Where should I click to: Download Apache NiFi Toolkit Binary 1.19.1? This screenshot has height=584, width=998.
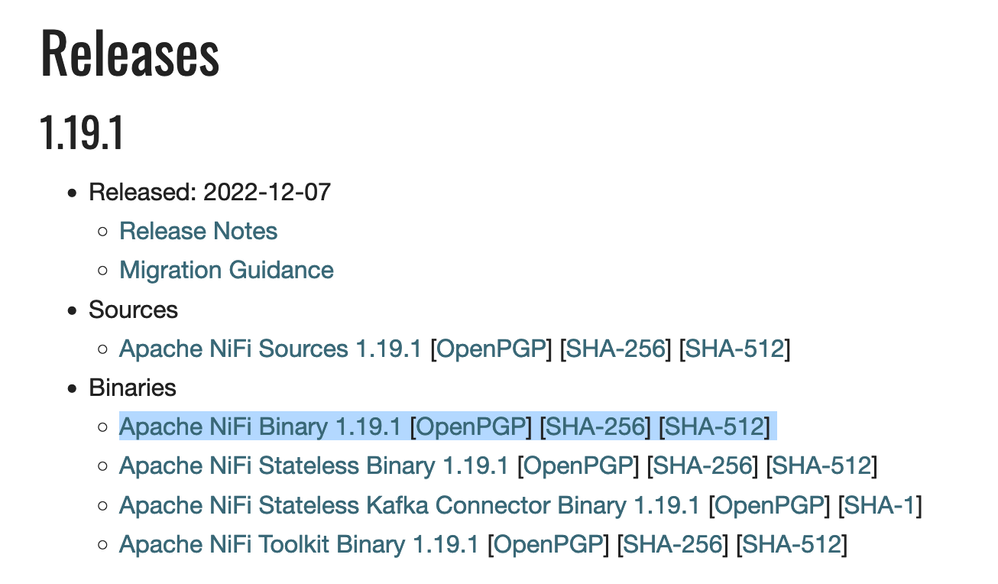click(x=299, y=545)
